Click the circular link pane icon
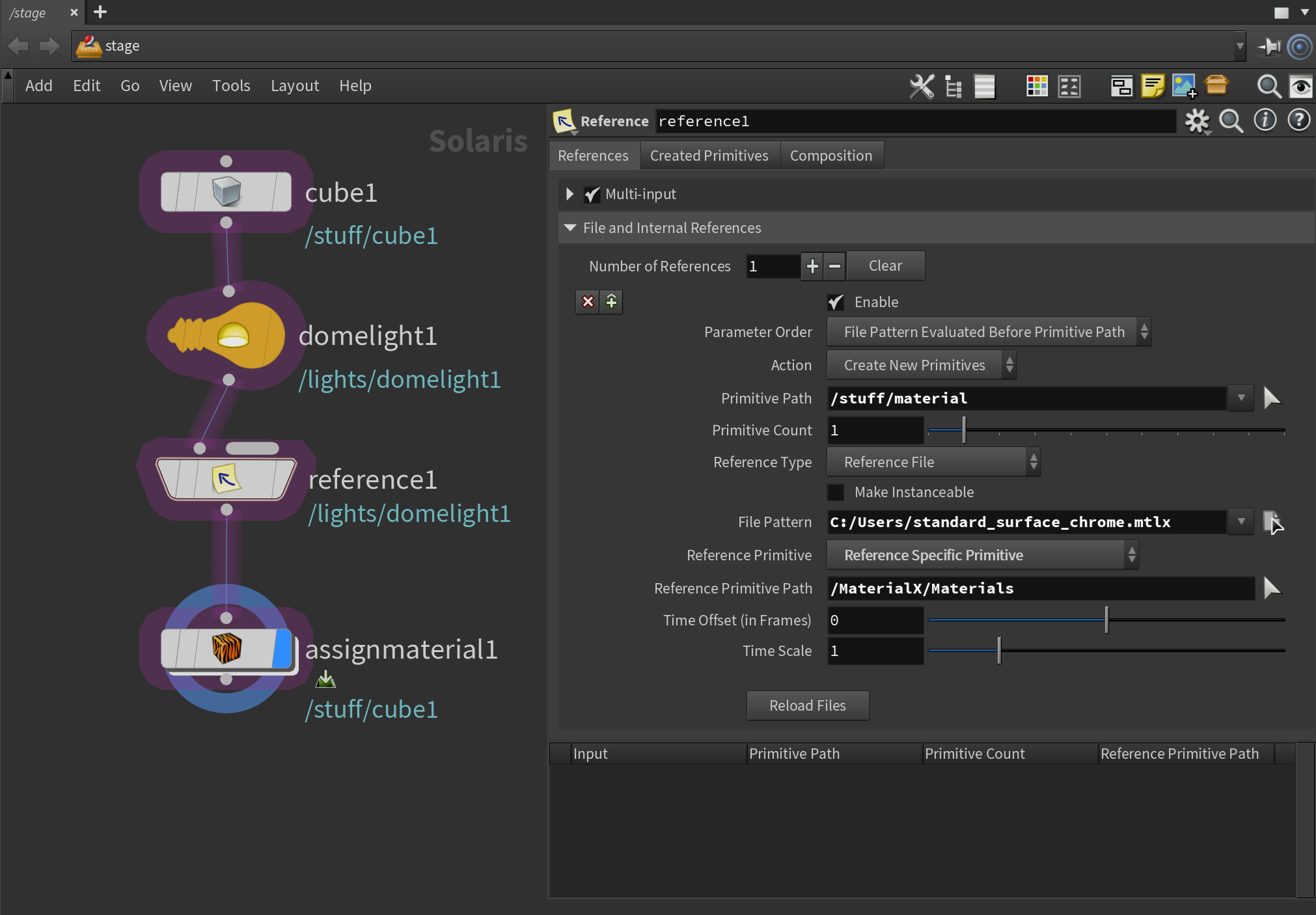Viewport: 1316px width, 915px height. click(x=1300, y=46)
